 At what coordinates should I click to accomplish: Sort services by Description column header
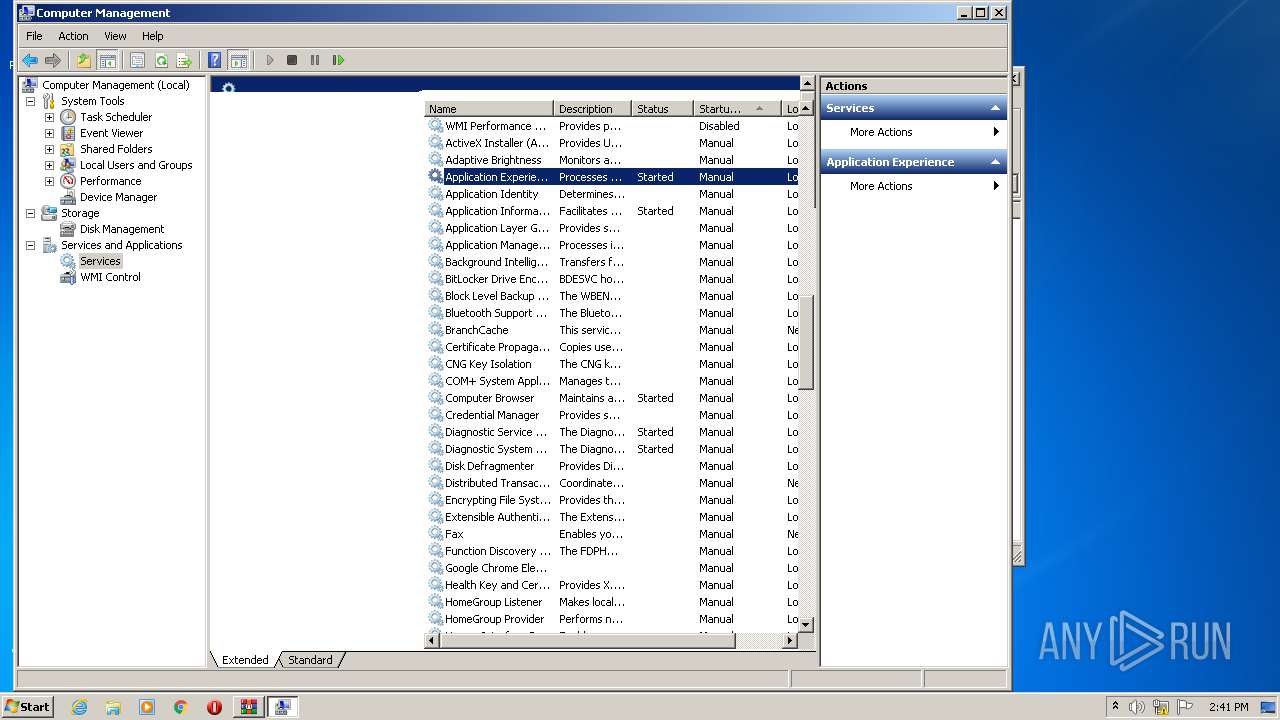pos(592,109)
